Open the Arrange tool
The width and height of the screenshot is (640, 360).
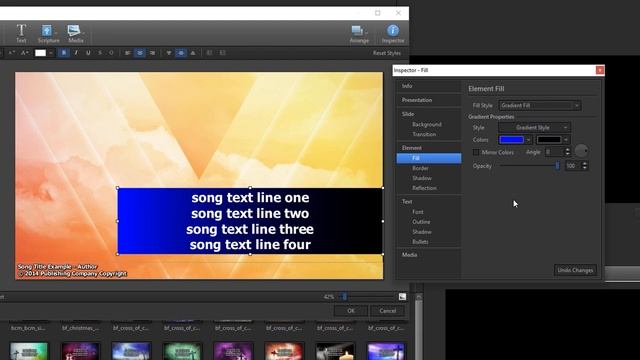tap(358, 33)
